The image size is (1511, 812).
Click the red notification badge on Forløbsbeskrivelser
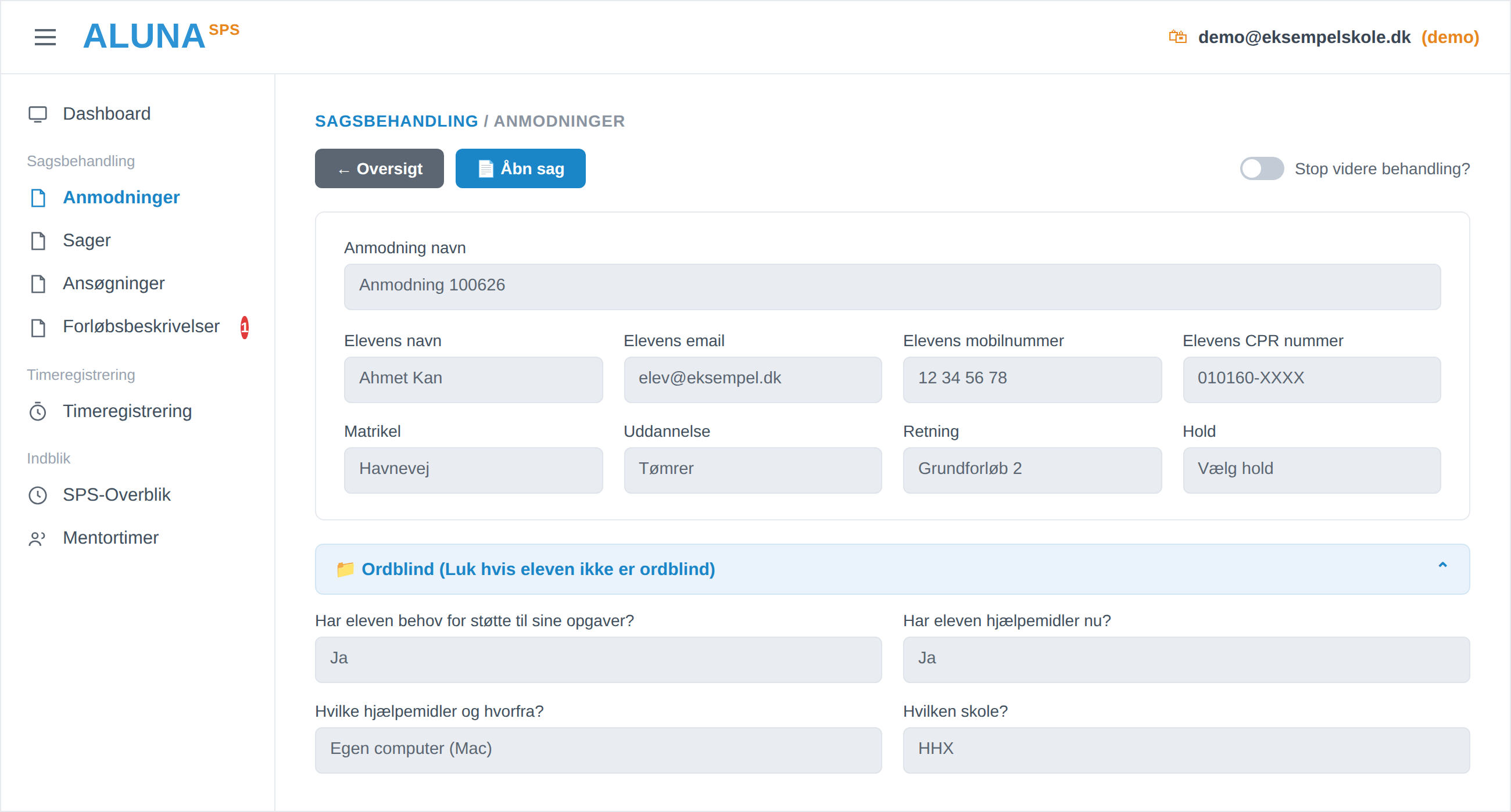[x=244, y=327]
